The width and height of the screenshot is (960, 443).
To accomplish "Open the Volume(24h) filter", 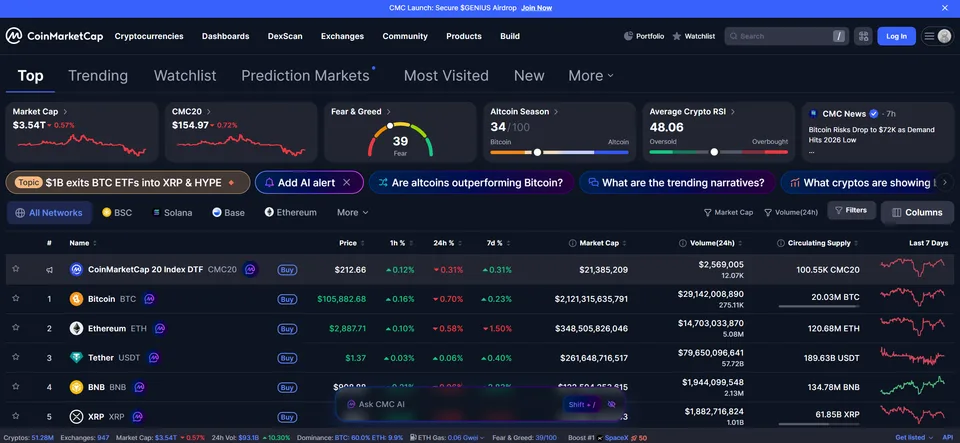I will (x=790, y=212).
